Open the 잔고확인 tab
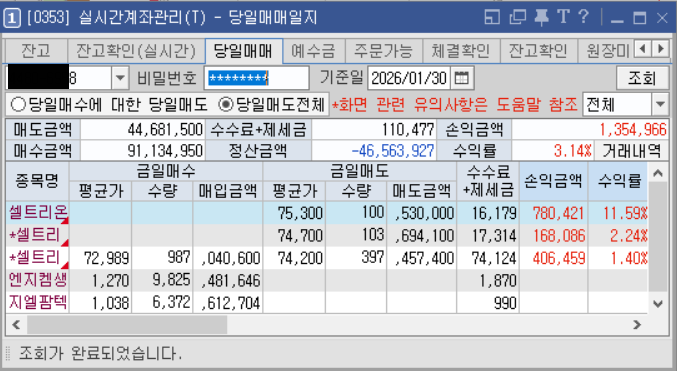 (x=538, y=51)
